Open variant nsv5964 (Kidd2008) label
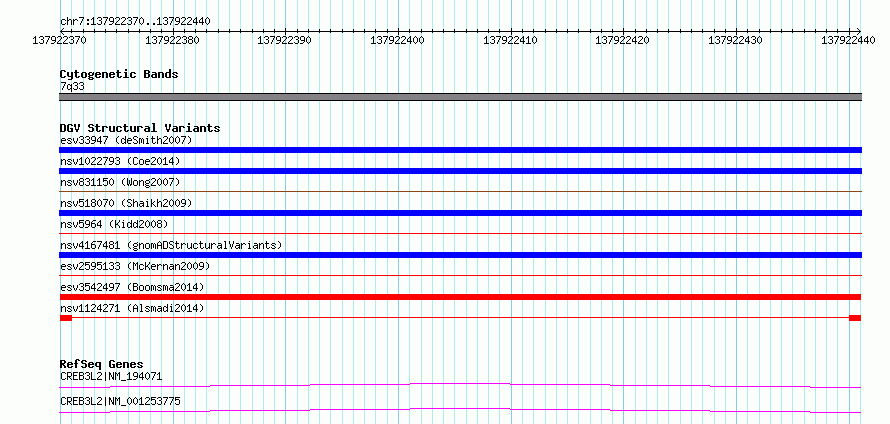 [x=114, y=224]
